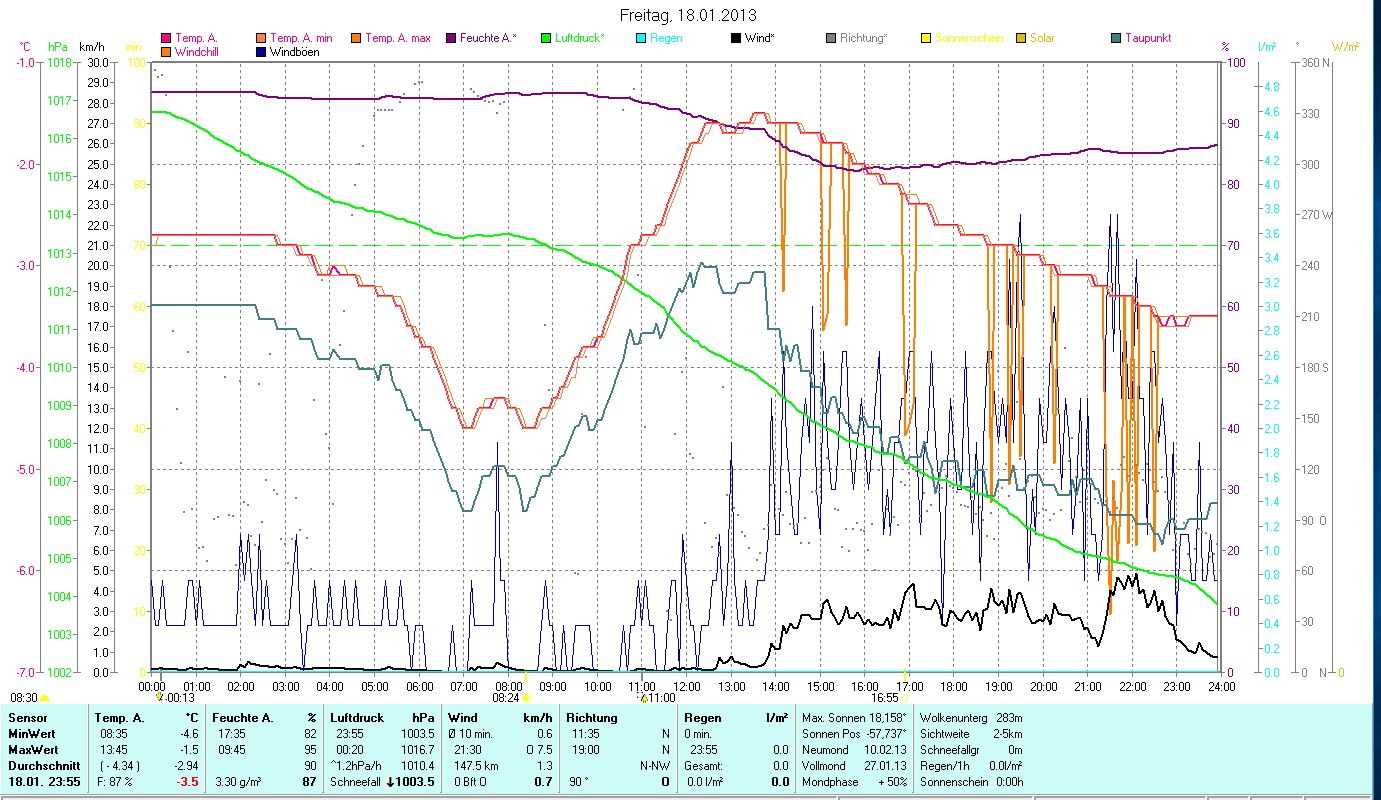This screenshot has height=800, width=1381.
Task: Click the sunset sun icon beside 16:55
Action: click(906, 698)
